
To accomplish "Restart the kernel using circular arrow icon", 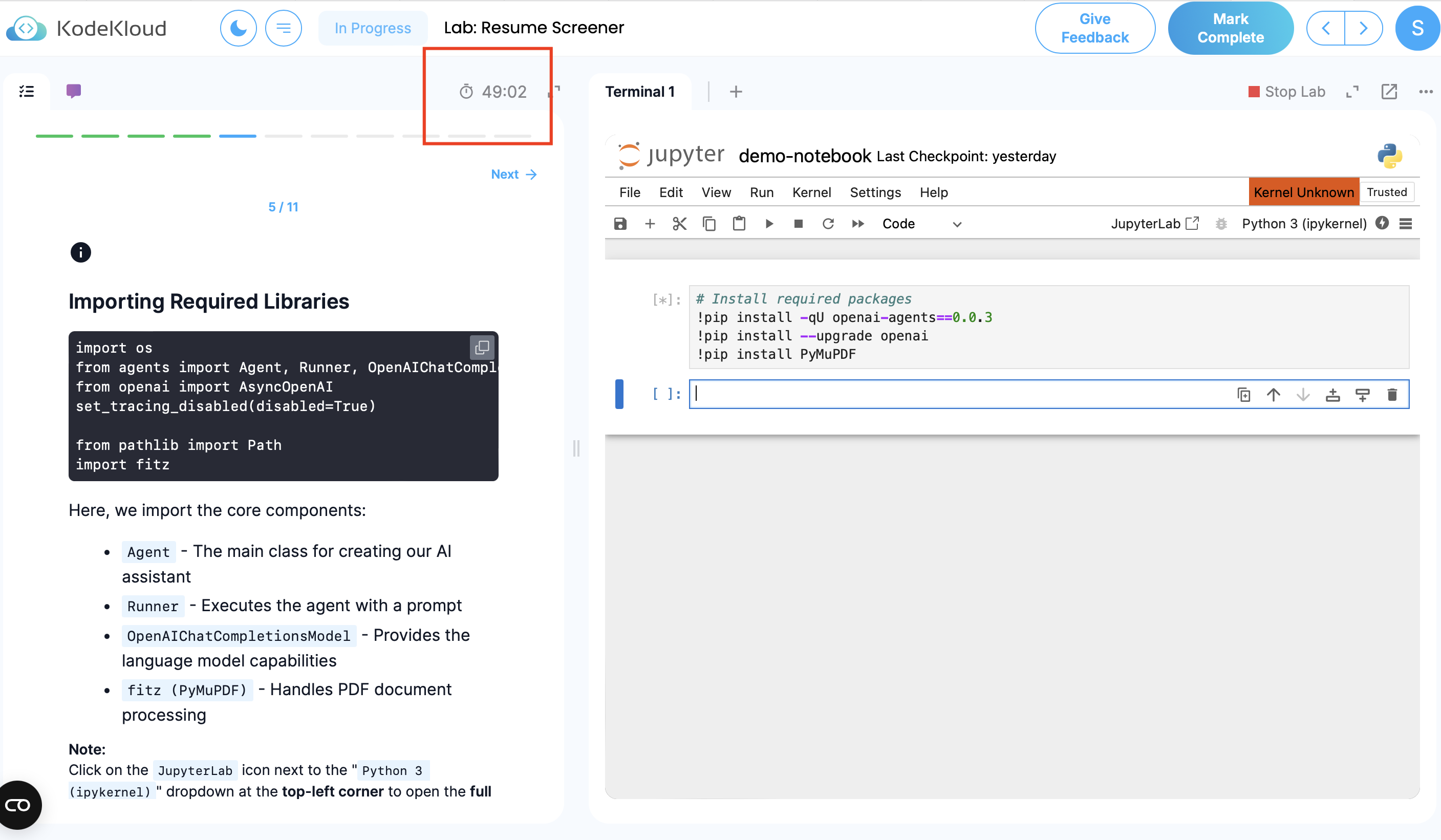I will tap(828, 224).
